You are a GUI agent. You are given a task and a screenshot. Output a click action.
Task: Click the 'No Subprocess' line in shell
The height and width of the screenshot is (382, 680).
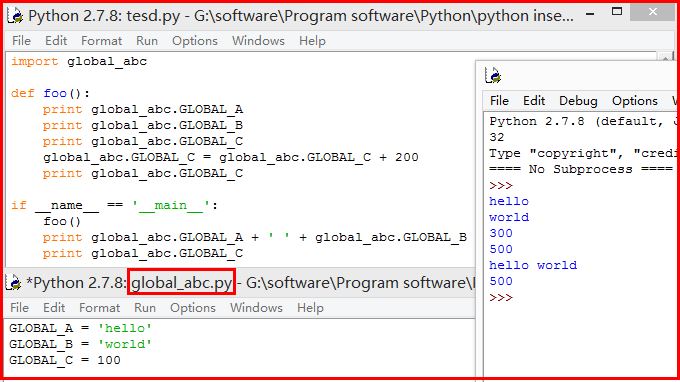[x=581, y=169]
